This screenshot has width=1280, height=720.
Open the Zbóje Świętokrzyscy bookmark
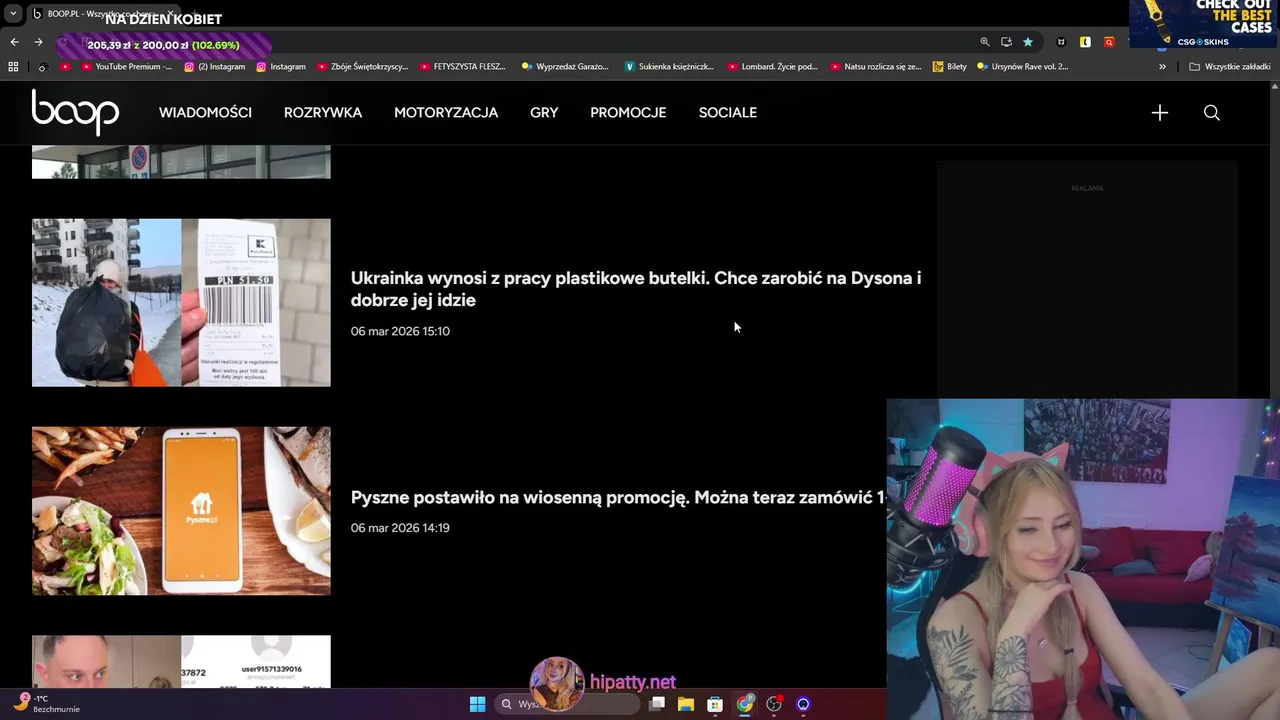coord(362,67)
